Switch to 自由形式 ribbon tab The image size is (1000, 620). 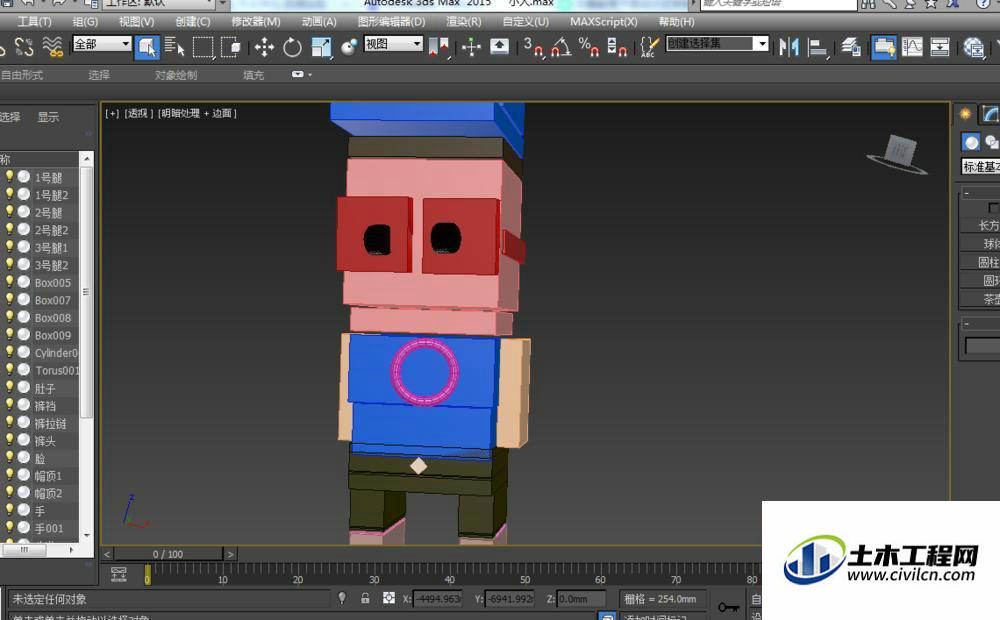tap(21, 75)
